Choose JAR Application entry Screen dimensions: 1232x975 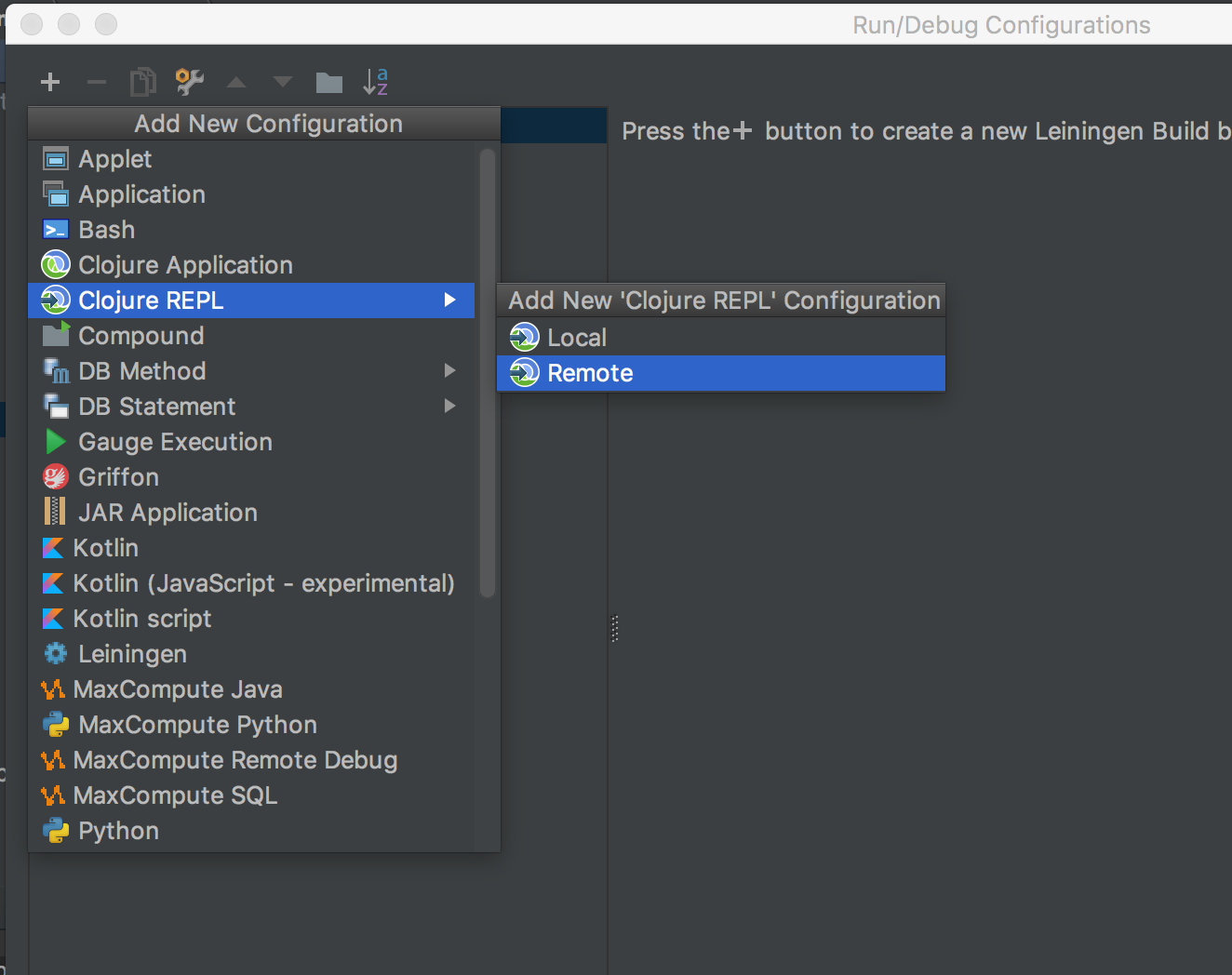pyautogui.click(x=251, y=513)
